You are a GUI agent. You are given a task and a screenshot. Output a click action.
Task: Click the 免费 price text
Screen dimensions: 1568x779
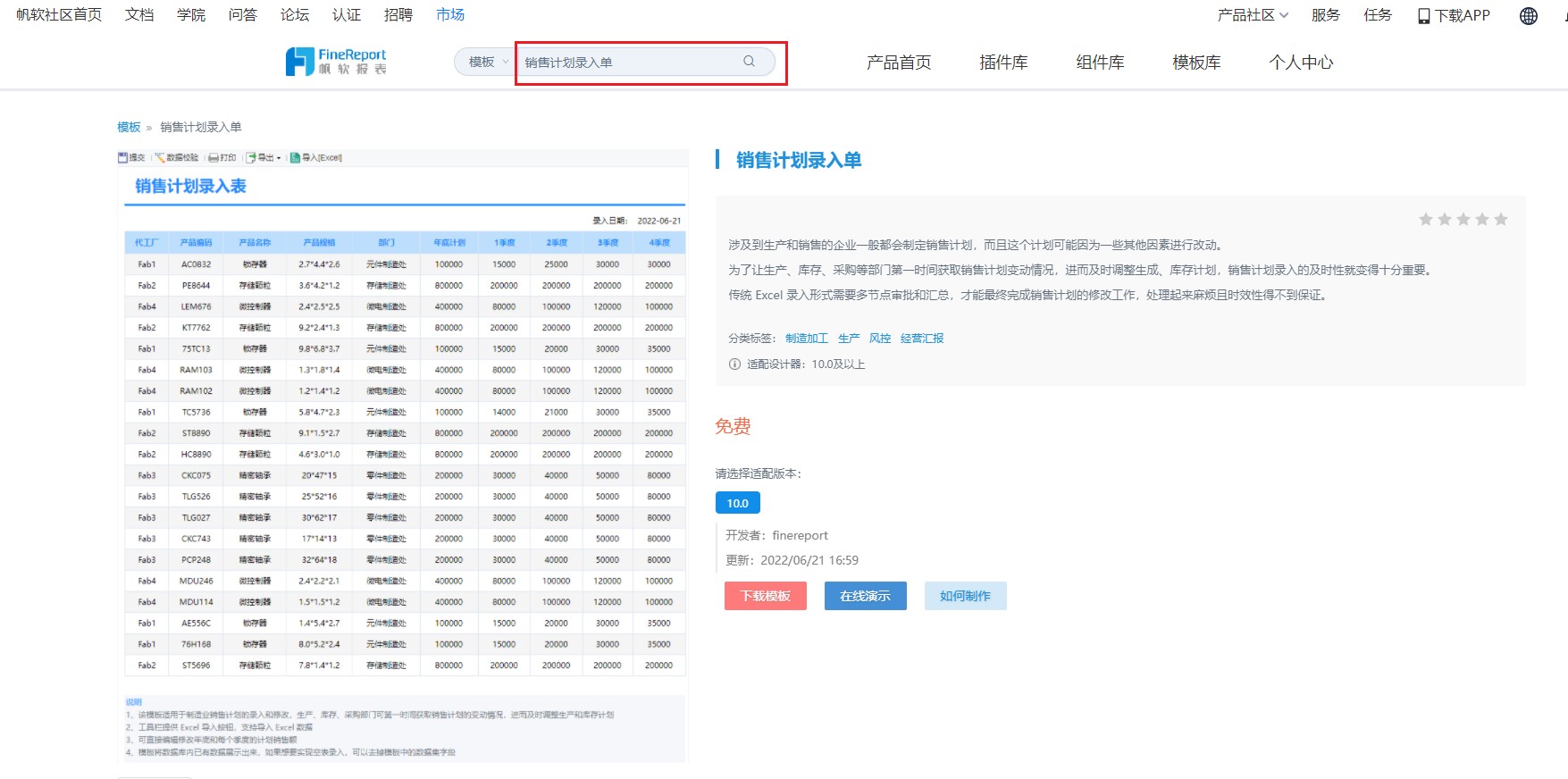(733, 426)
